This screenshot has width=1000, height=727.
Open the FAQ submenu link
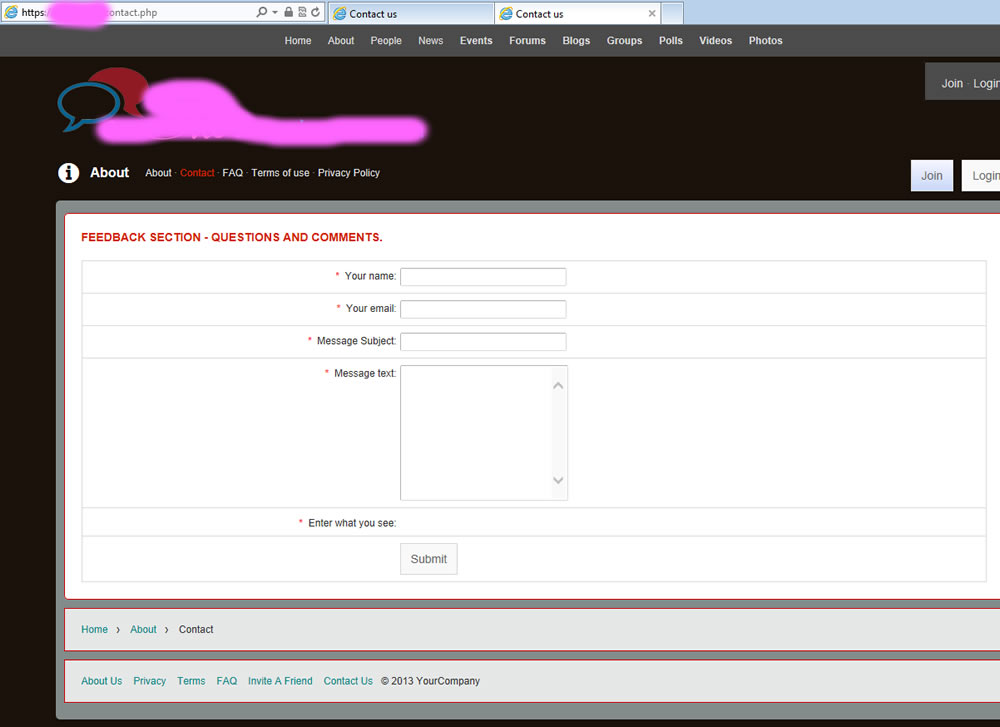tap(232, 173)
